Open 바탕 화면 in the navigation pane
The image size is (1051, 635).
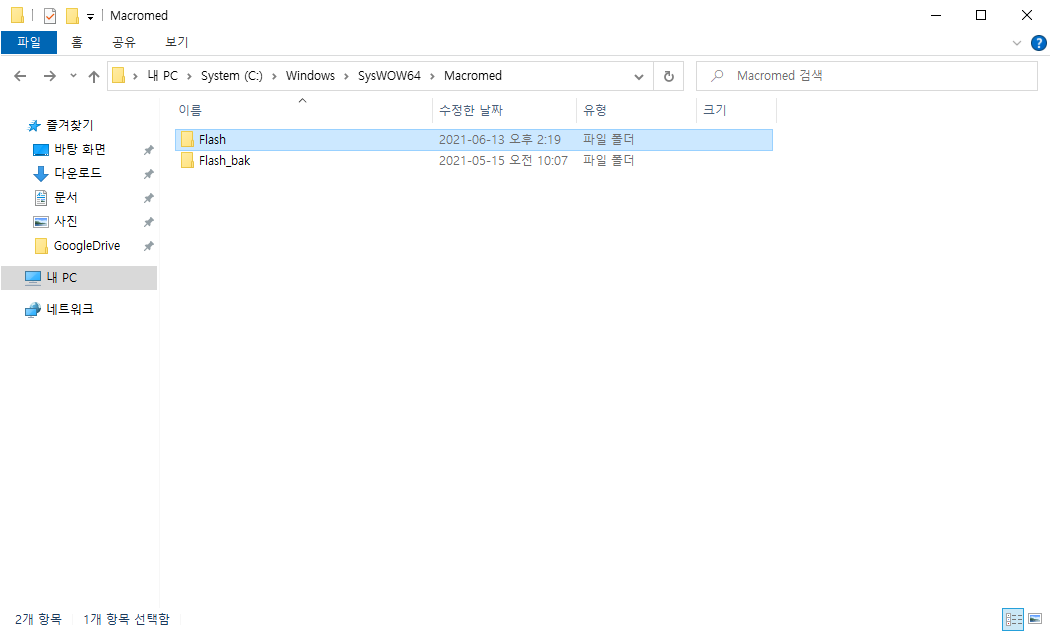(x=80, y=150)
